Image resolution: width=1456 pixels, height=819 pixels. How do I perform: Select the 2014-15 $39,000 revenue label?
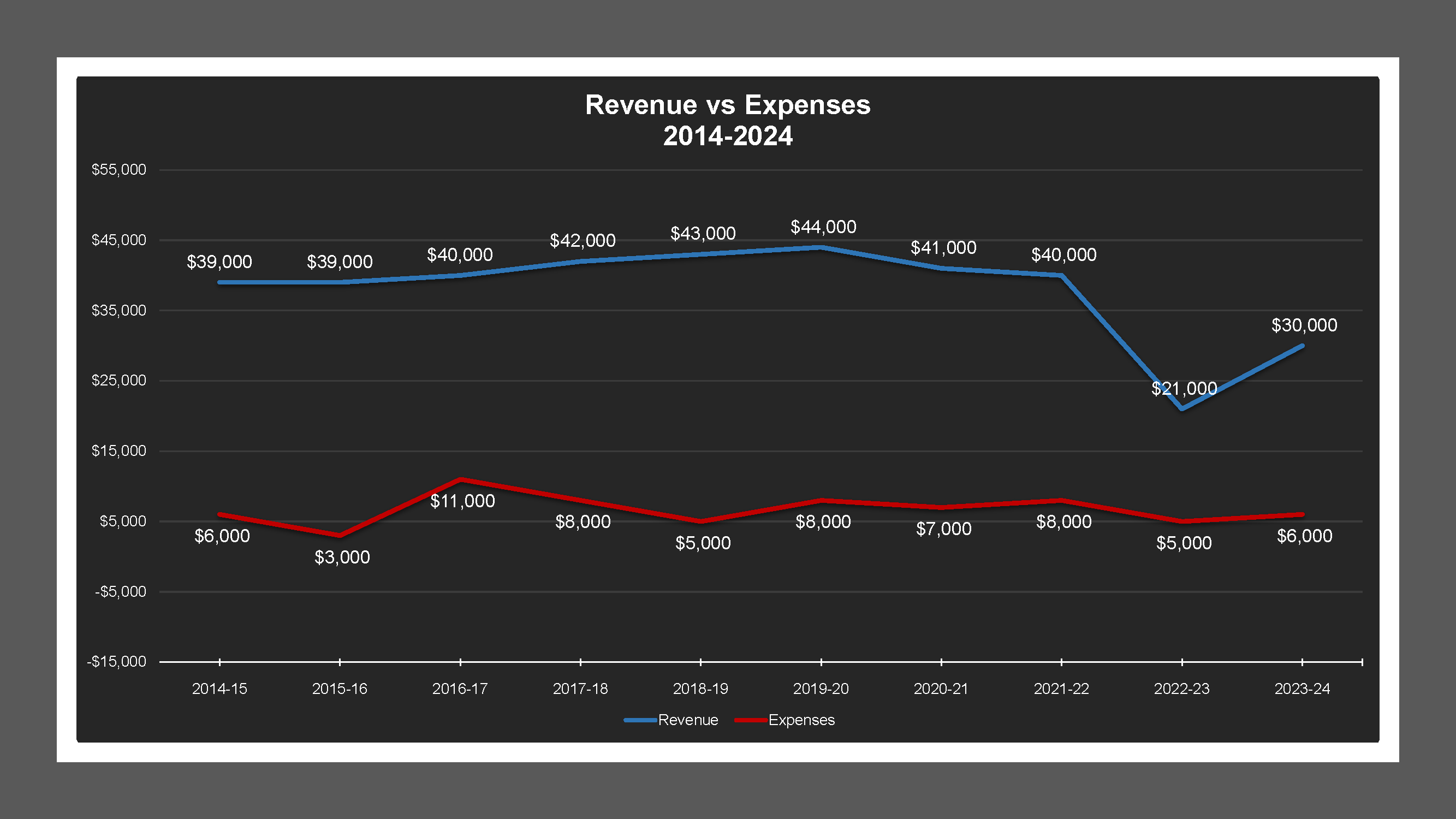[x=219, y=262]
